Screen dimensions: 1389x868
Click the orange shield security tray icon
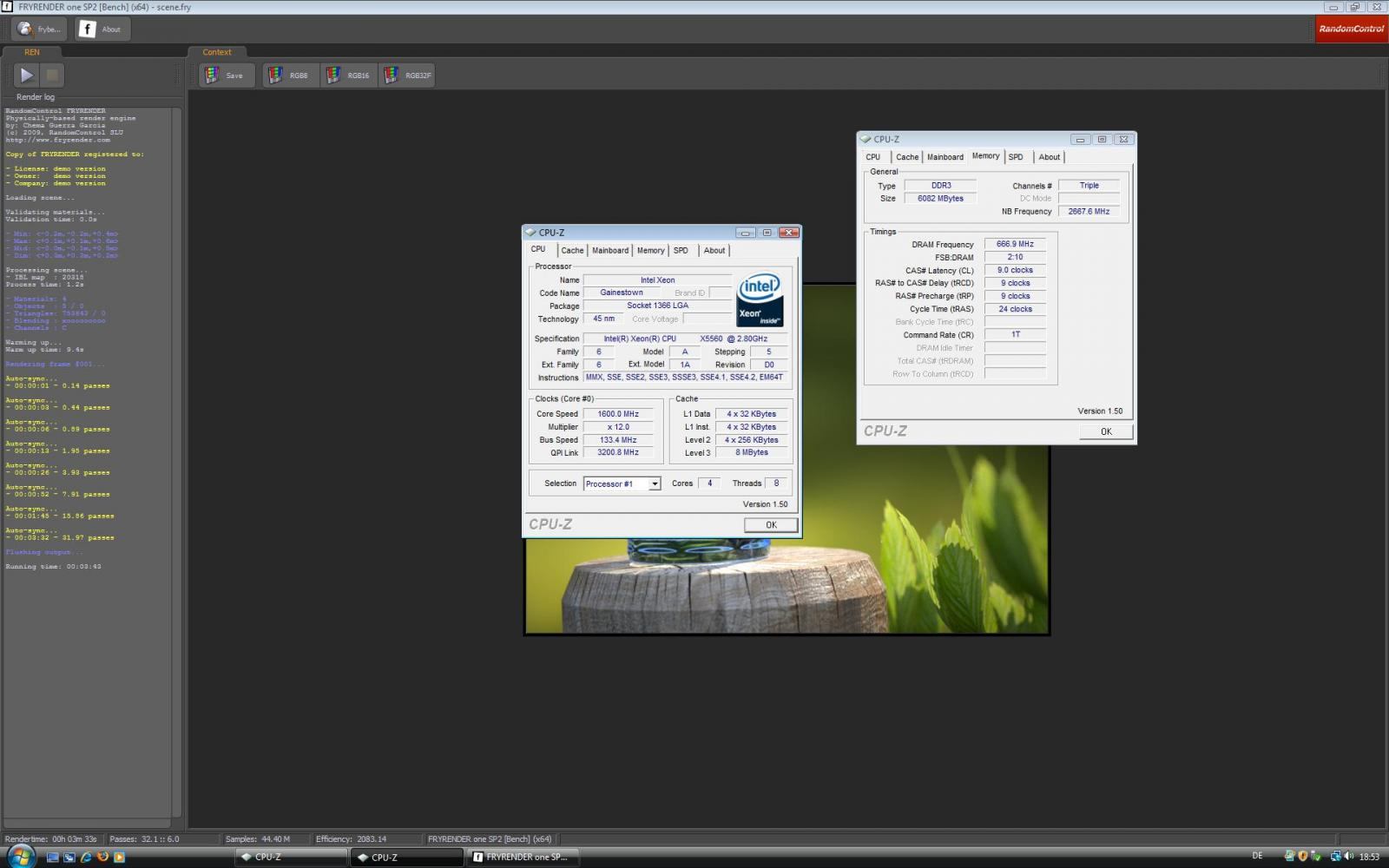1303,857
